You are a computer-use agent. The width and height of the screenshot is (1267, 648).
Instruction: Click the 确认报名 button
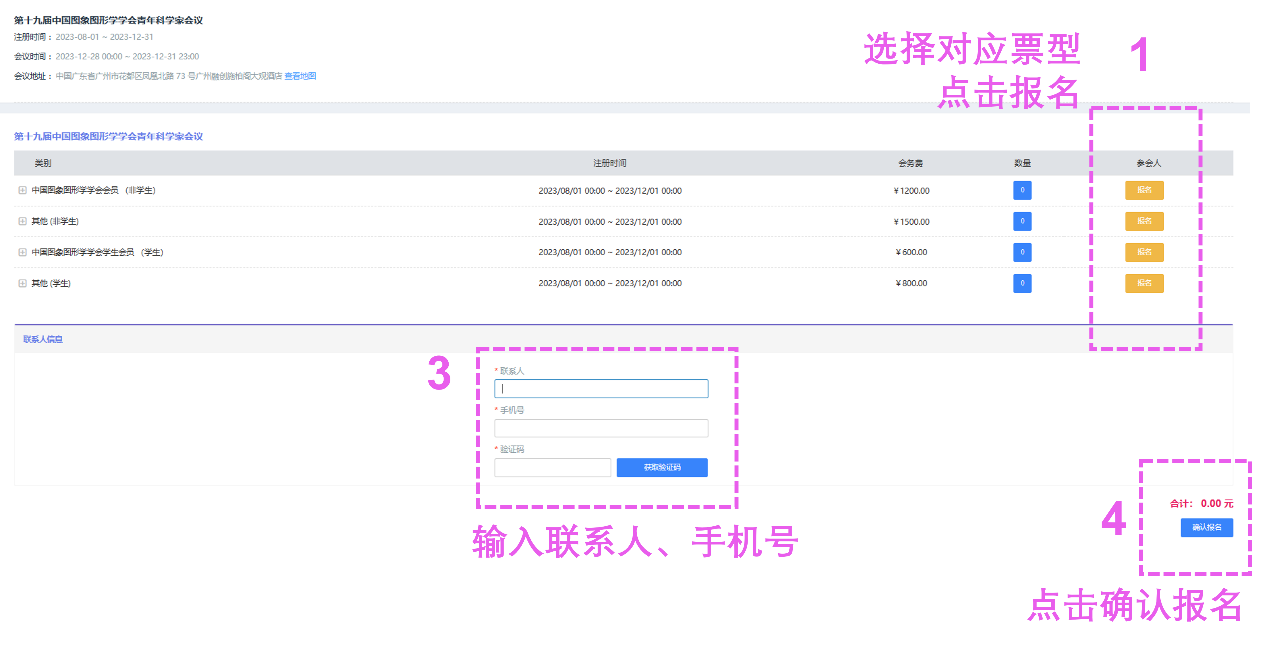point(1206,528)
